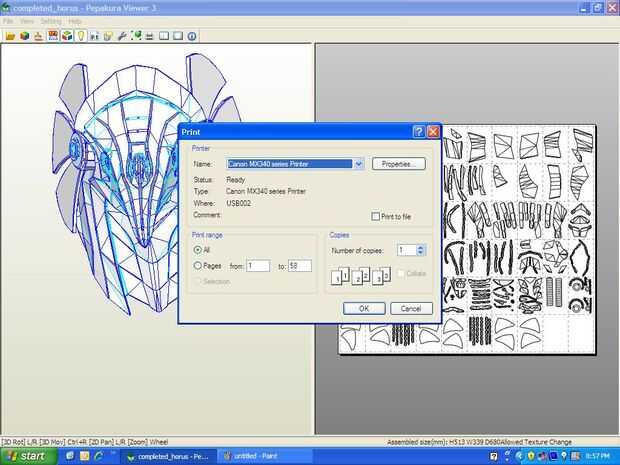Click the Internet Explorer quick launch icon
Screen dimensions: 620x465
click(98, 456)
